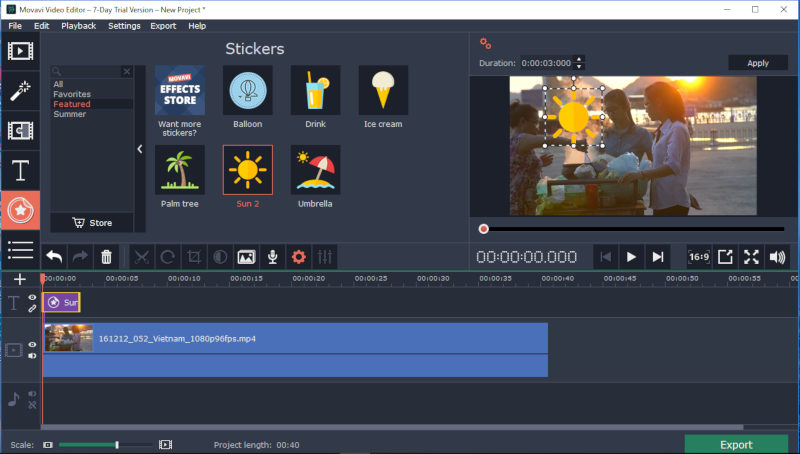Open Color adjustments icon
800x454 pixels.
[x=220, y=257]
